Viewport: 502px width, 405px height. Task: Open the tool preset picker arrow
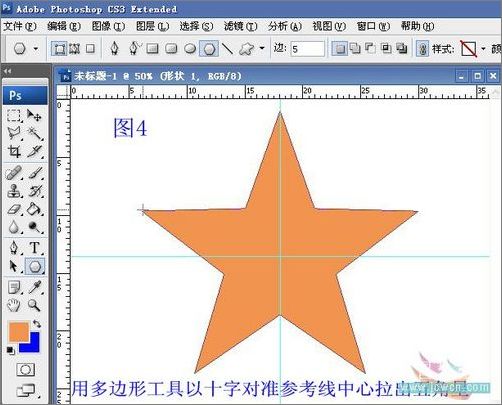click(36, 49)
